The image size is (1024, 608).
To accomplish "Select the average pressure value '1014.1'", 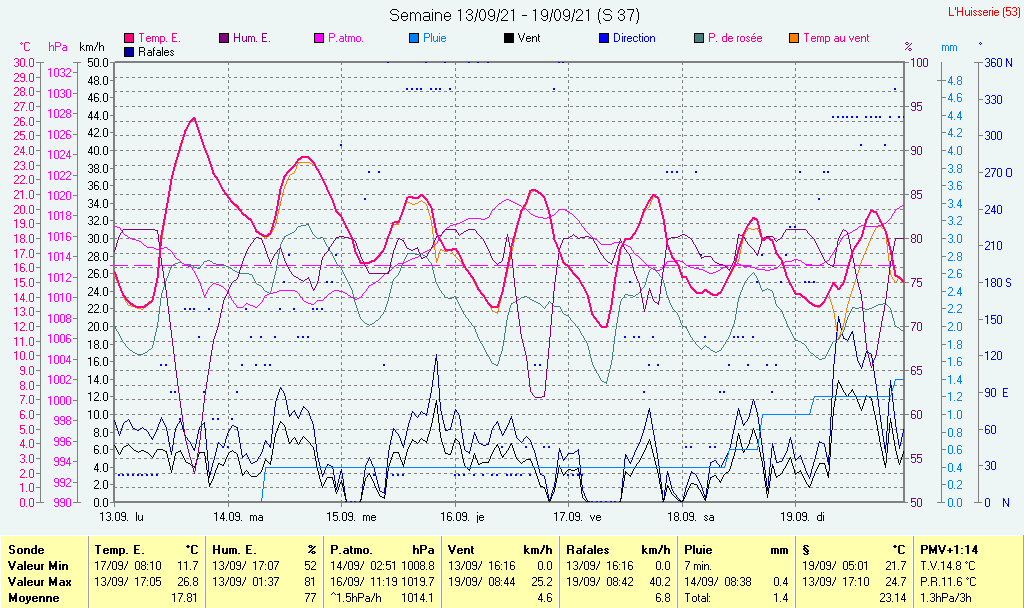I will 418,598.
